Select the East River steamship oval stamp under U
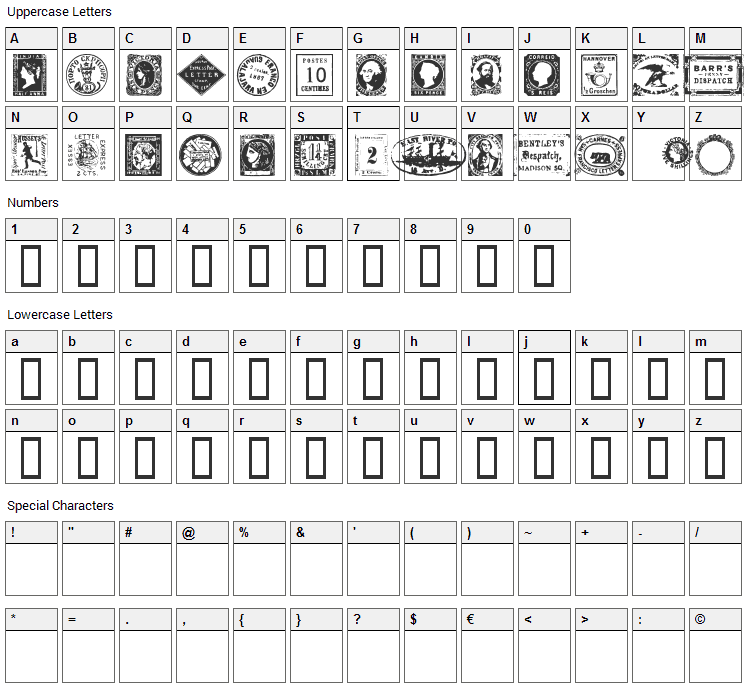Screen dimensions: 748x690 (x=428, y=155)
